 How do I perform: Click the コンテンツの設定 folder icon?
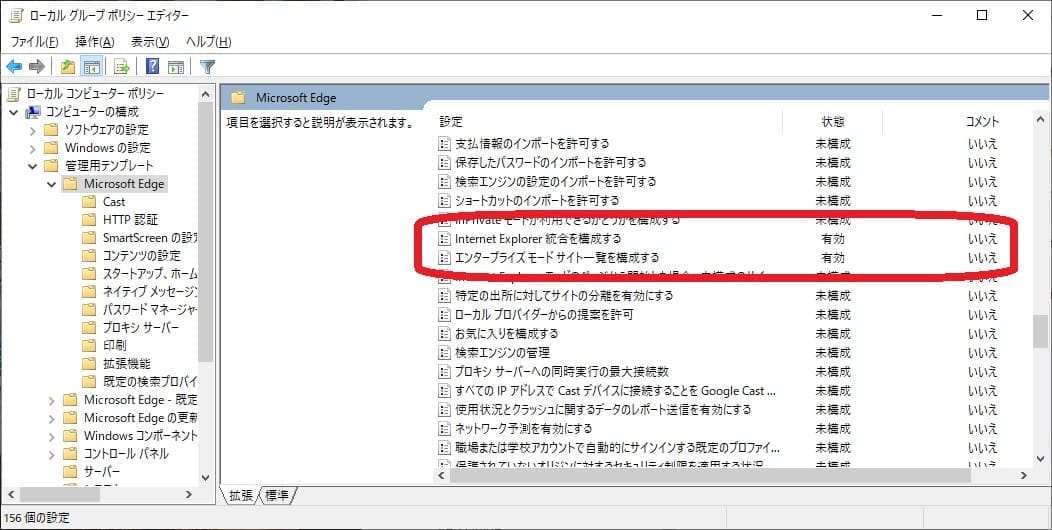click(89, 256)
